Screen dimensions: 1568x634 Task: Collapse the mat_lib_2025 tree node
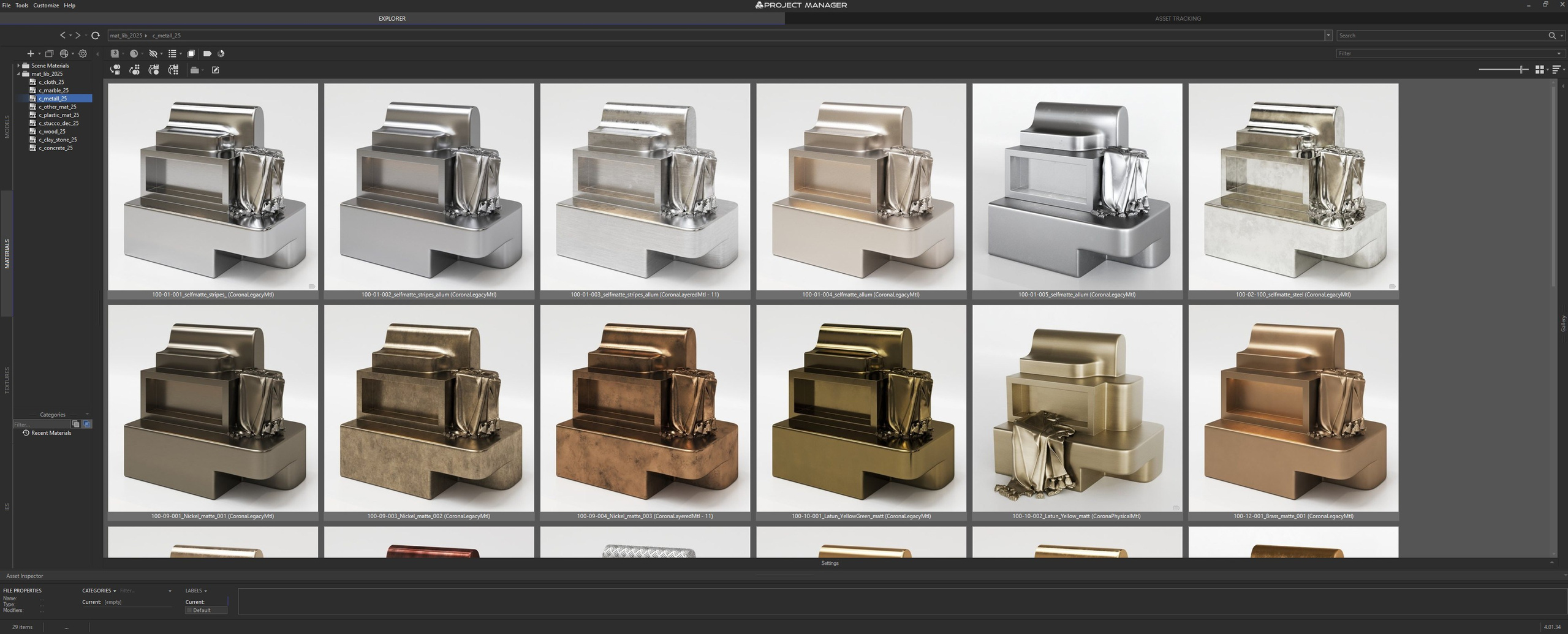click(x=18, y=74)
